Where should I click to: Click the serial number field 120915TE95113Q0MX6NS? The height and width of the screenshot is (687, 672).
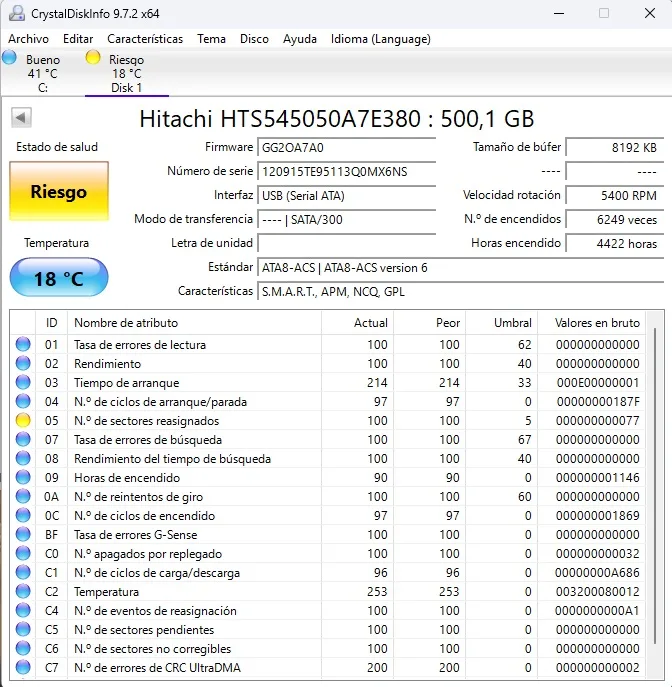tap(347, 172)
